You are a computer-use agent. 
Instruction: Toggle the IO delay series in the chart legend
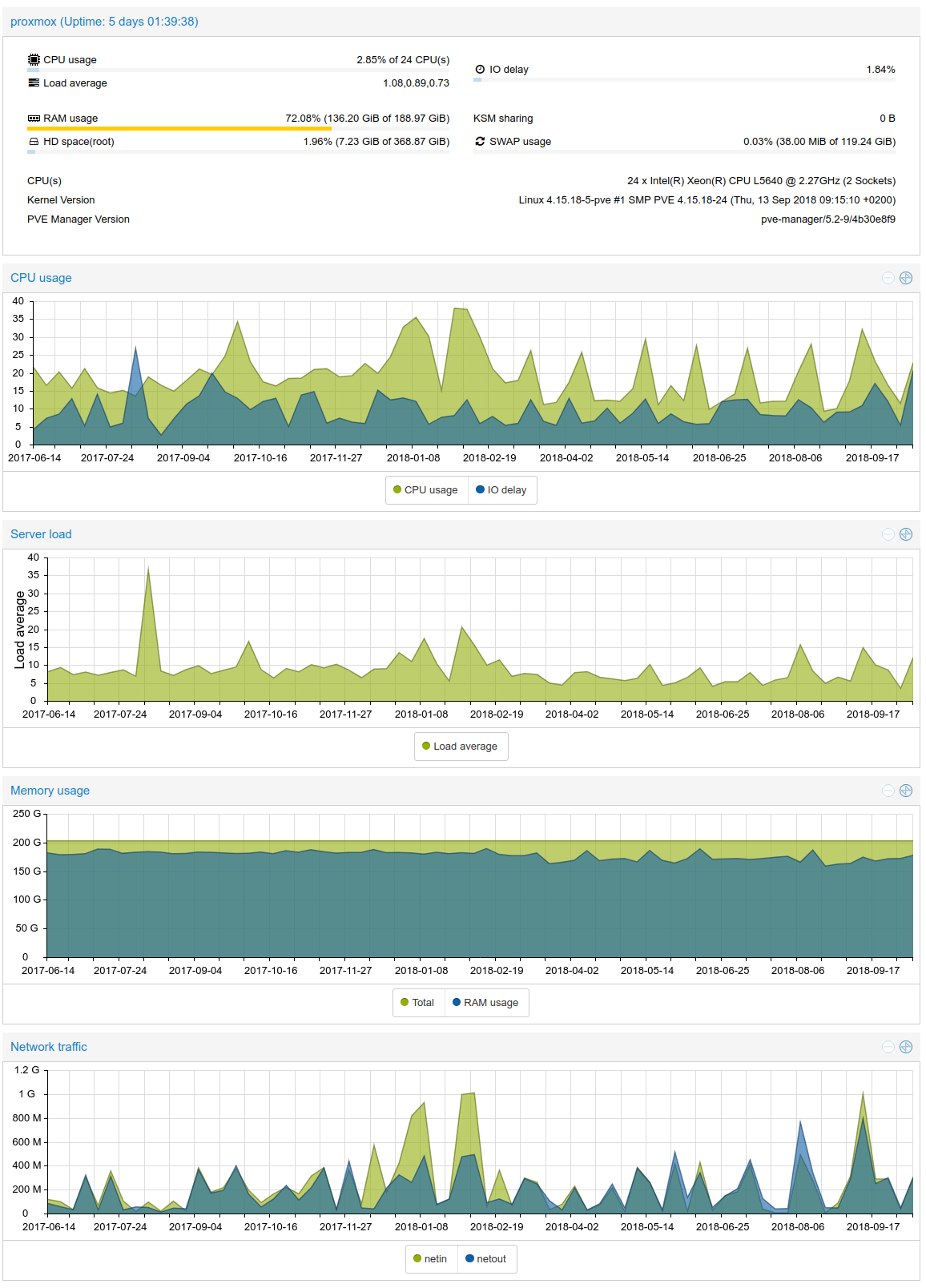[x=501, y=490]
